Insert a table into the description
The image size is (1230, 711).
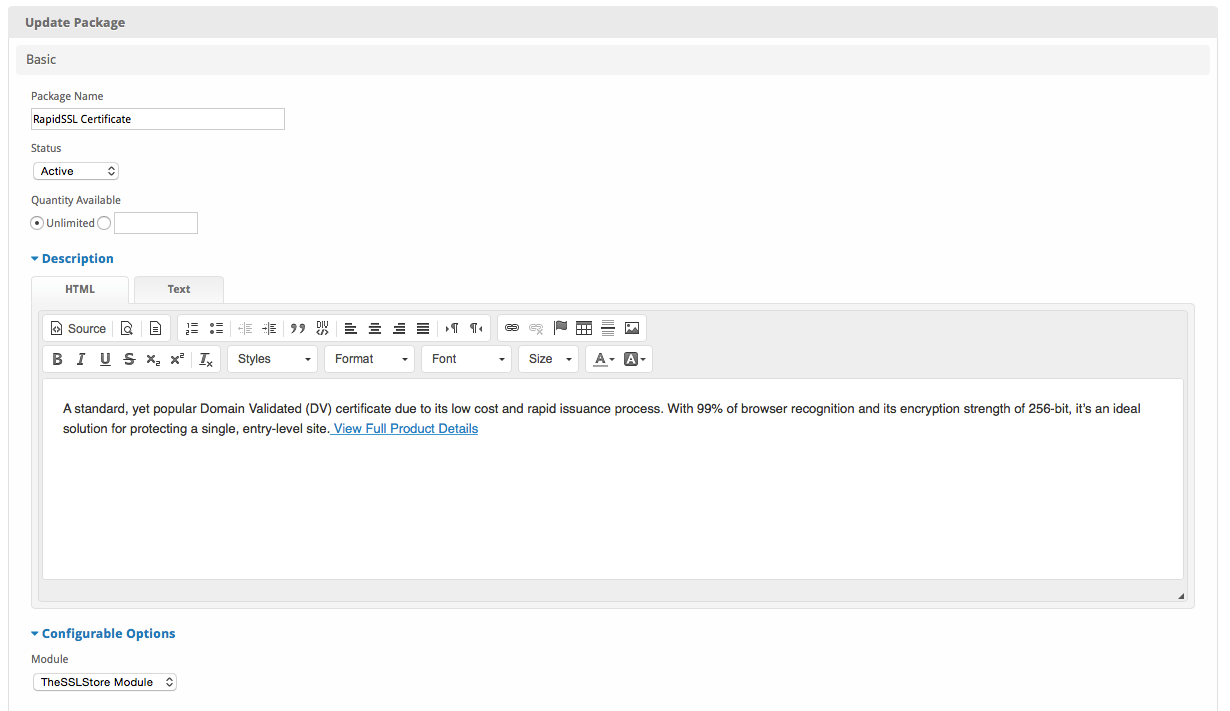tap(584, 328)
